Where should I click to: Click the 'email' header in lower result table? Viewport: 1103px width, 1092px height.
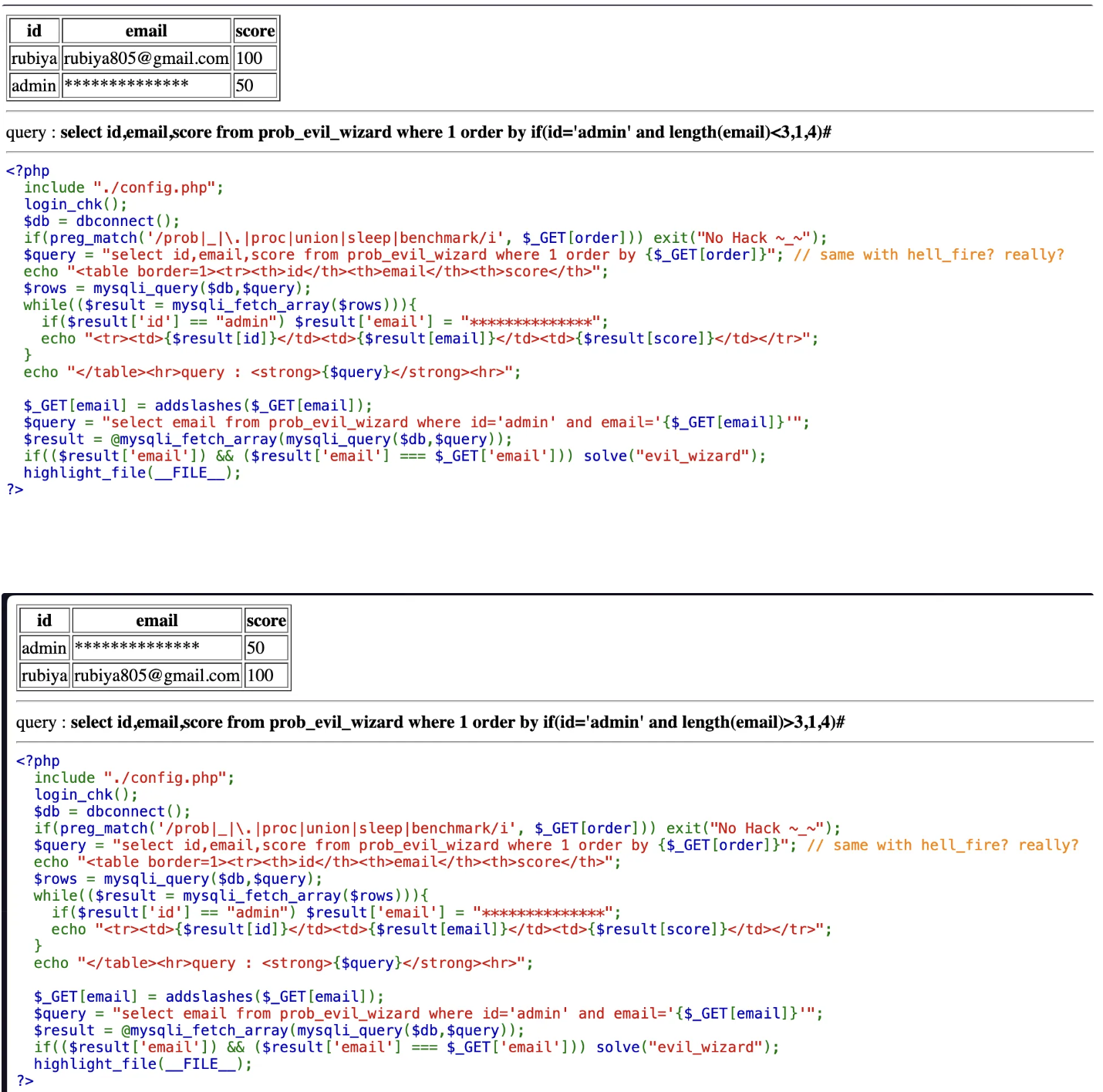point(157,621)
